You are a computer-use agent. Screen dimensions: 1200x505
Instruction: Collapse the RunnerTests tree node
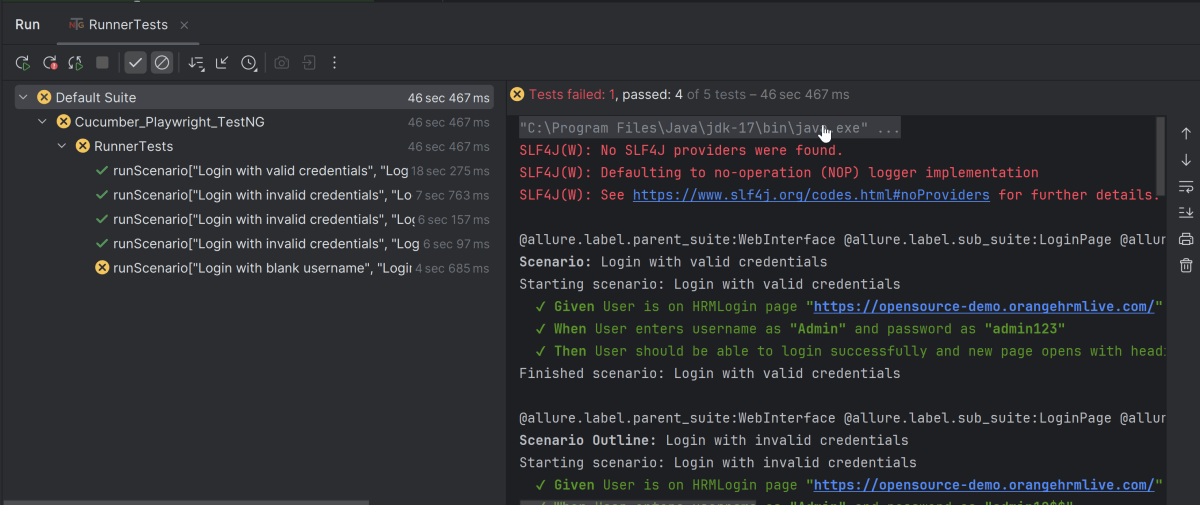[61, 146]
